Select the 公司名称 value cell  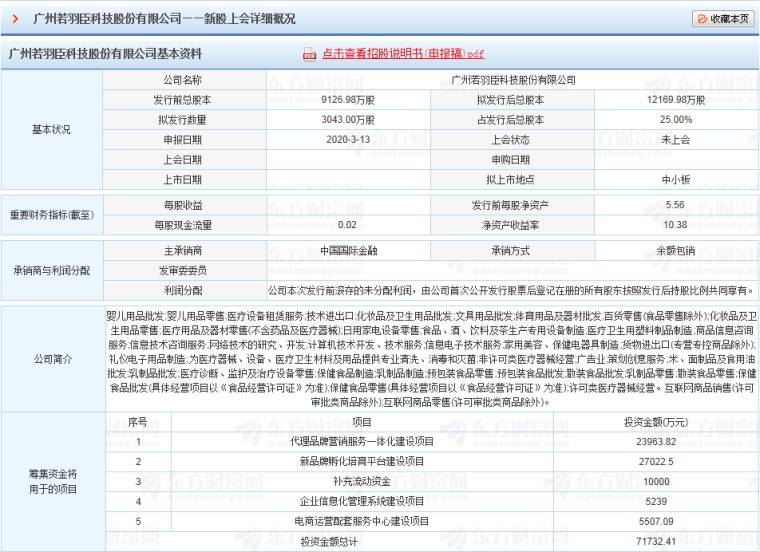click(x=512, y=80)
